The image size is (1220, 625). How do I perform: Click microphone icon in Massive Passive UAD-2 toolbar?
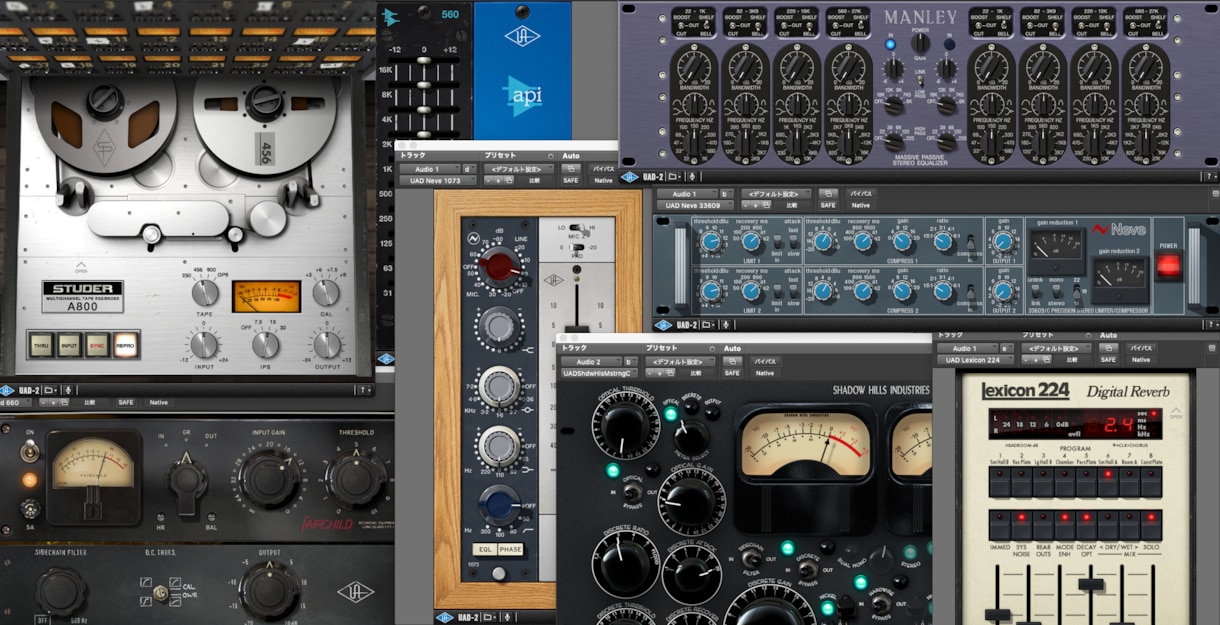point(691,177)
